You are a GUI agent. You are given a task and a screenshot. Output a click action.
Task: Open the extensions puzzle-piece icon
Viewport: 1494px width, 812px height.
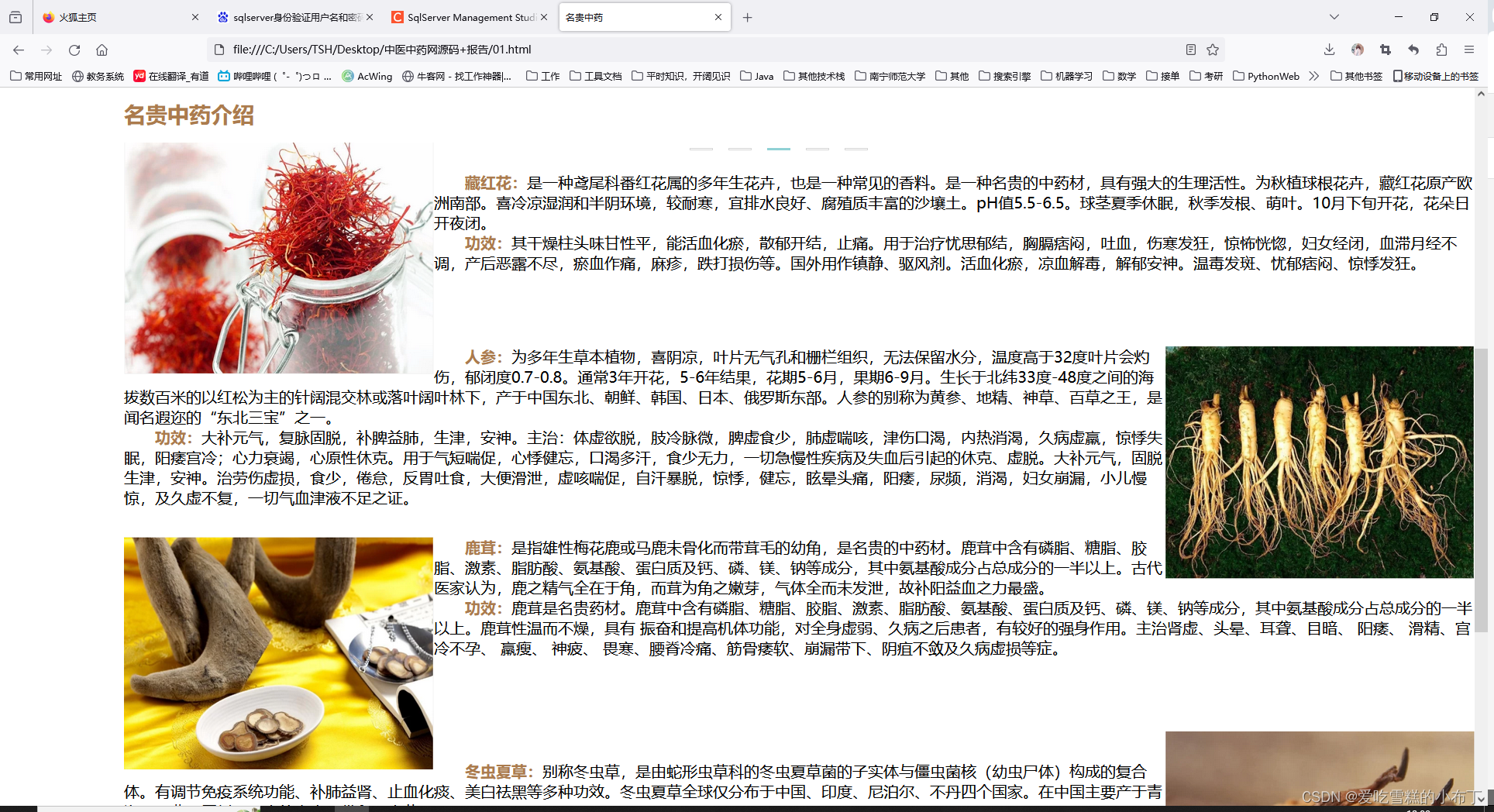[1442, 49]
